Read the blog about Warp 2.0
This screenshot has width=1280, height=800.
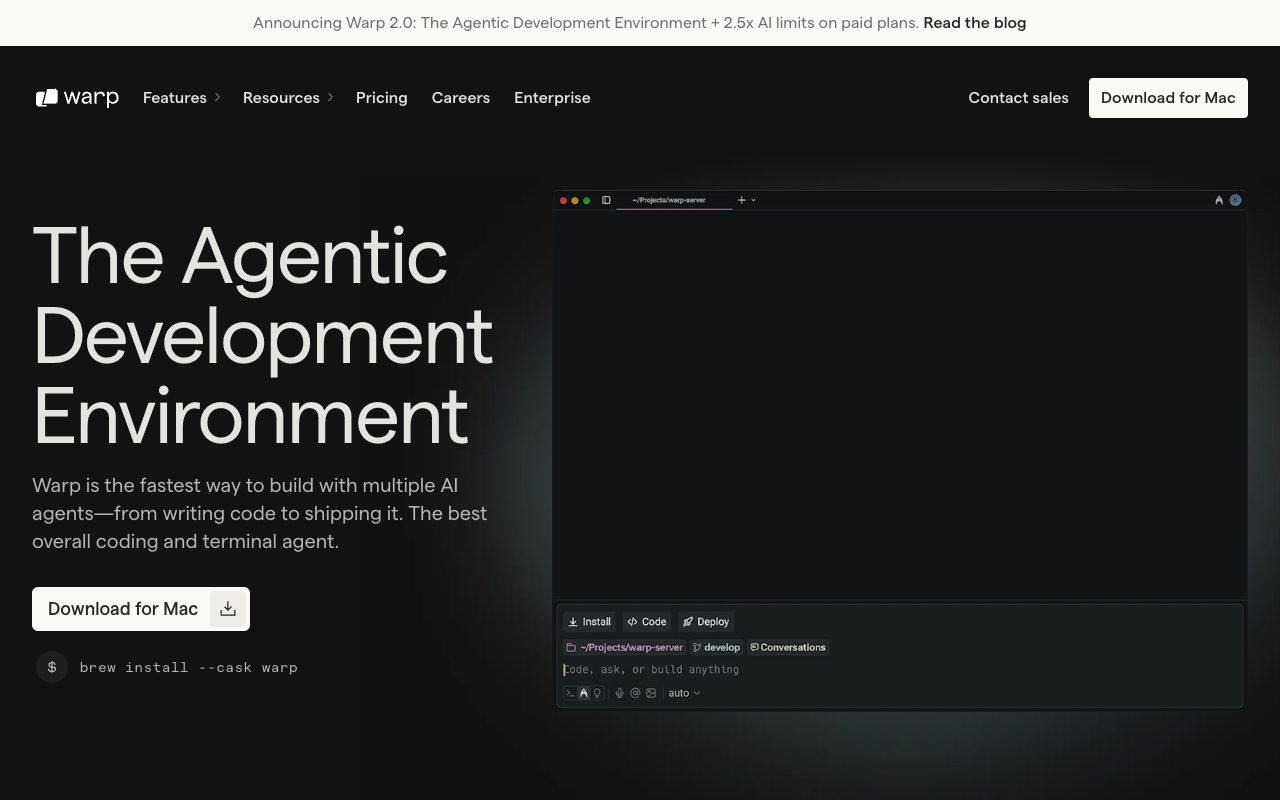[x=974, y=23]
